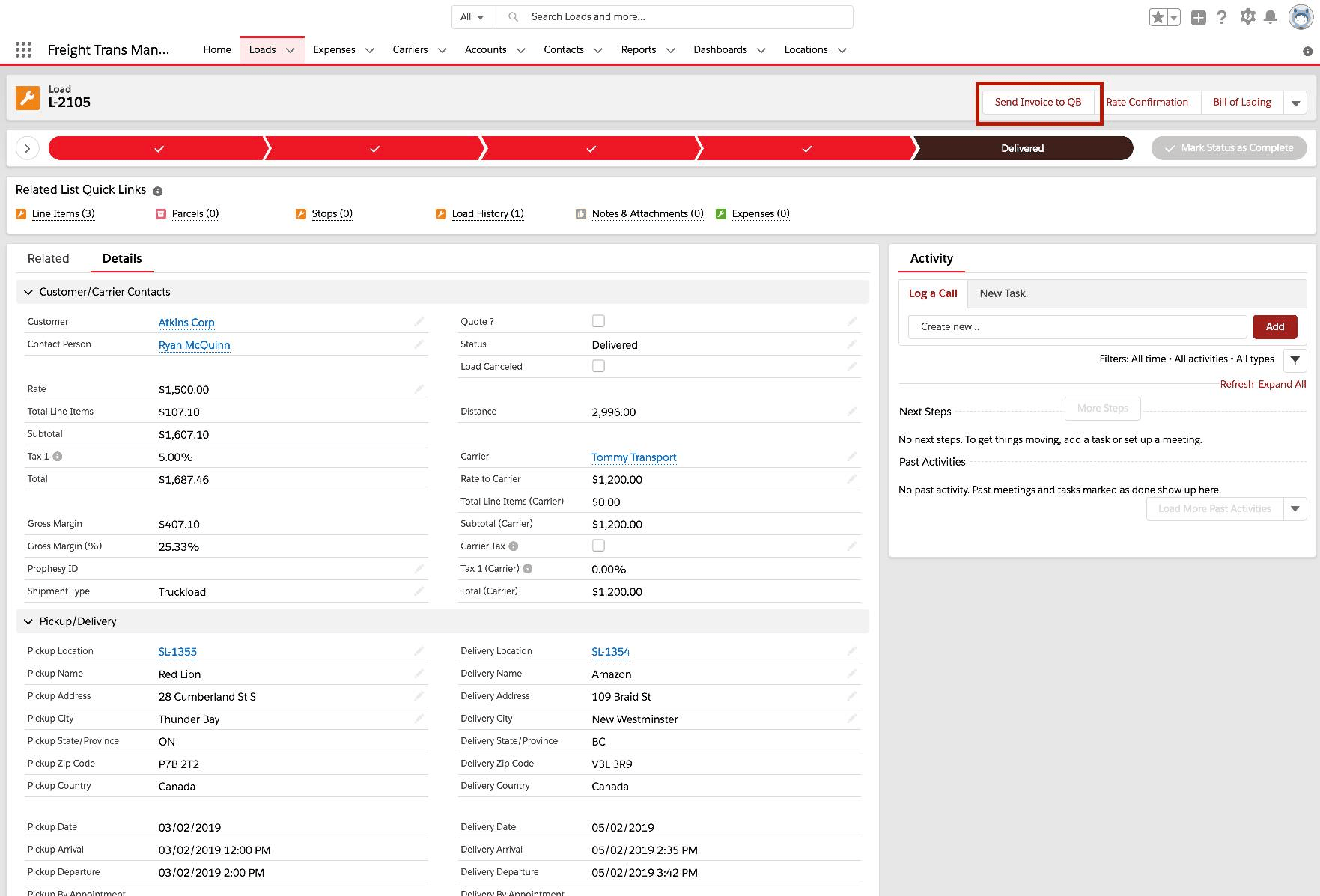The width and height of the screenshot is (1320, 896).
Task: Open the Global Actions plus icon
Action: [x=1198, y=17]
